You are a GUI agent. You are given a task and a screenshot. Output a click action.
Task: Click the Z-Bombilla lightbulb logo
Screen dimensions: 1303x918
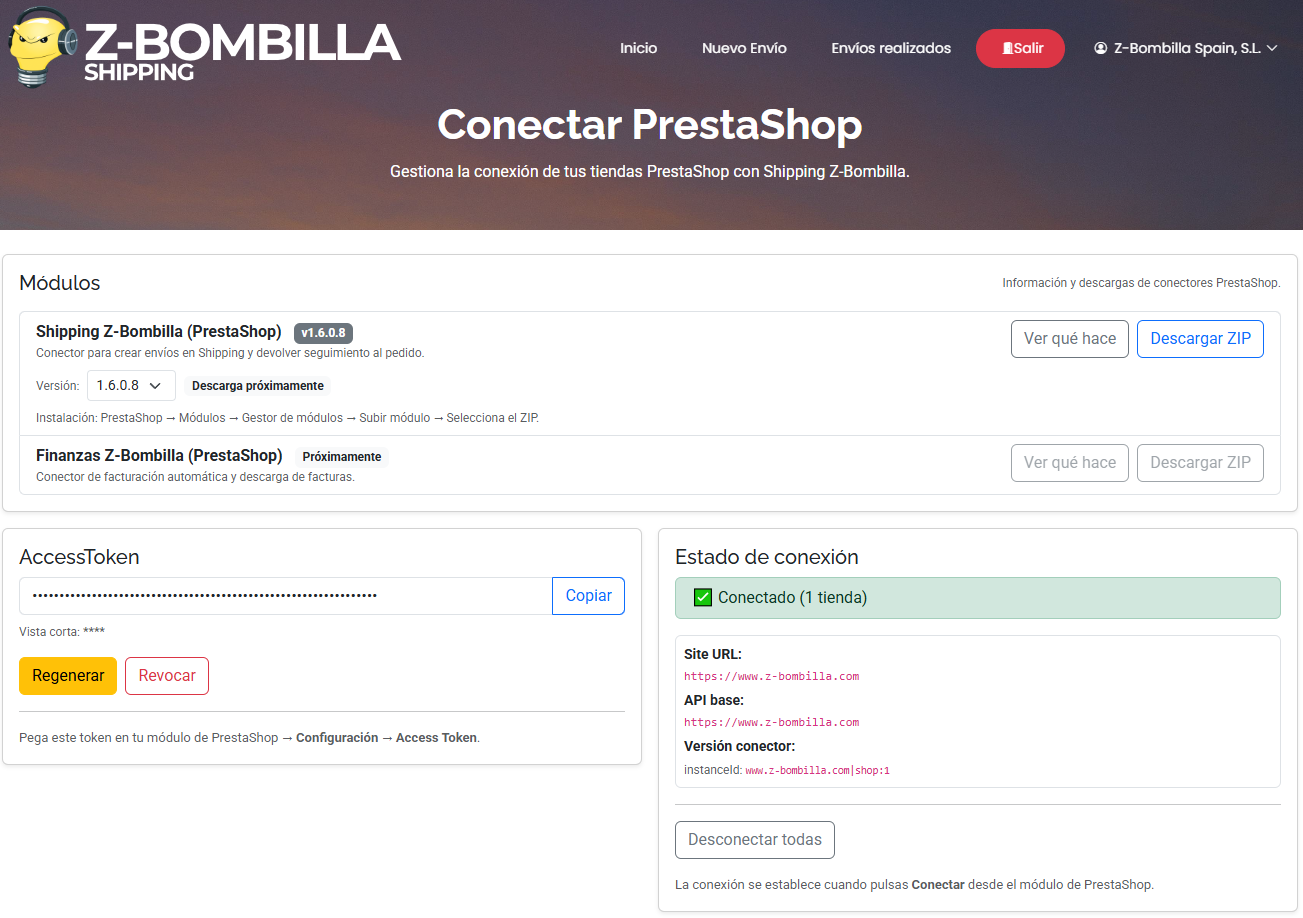click(42, 46)
